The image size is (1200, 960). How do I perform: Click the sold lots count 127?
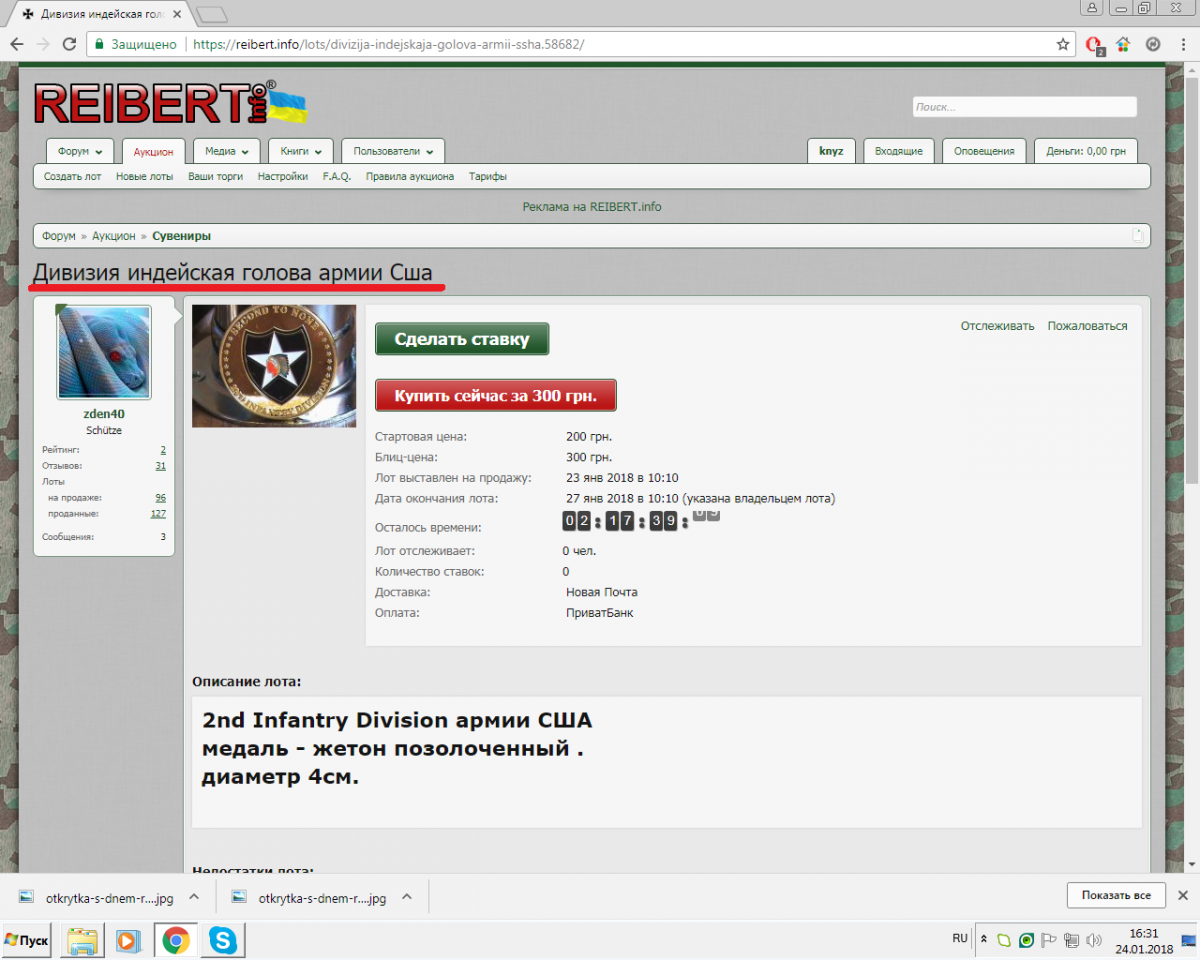(158, 514)
